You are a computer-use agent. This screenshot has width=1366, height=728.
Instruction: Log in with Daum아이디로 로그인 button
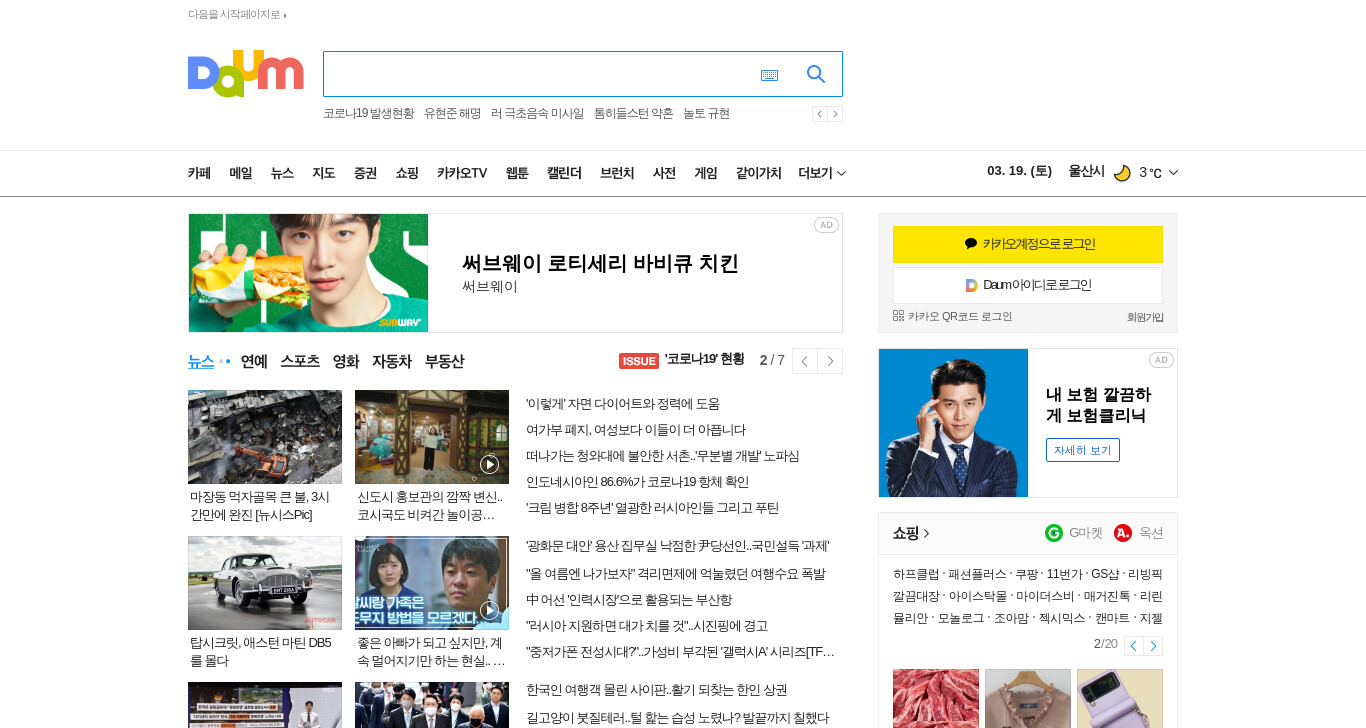coord(1028,285)
